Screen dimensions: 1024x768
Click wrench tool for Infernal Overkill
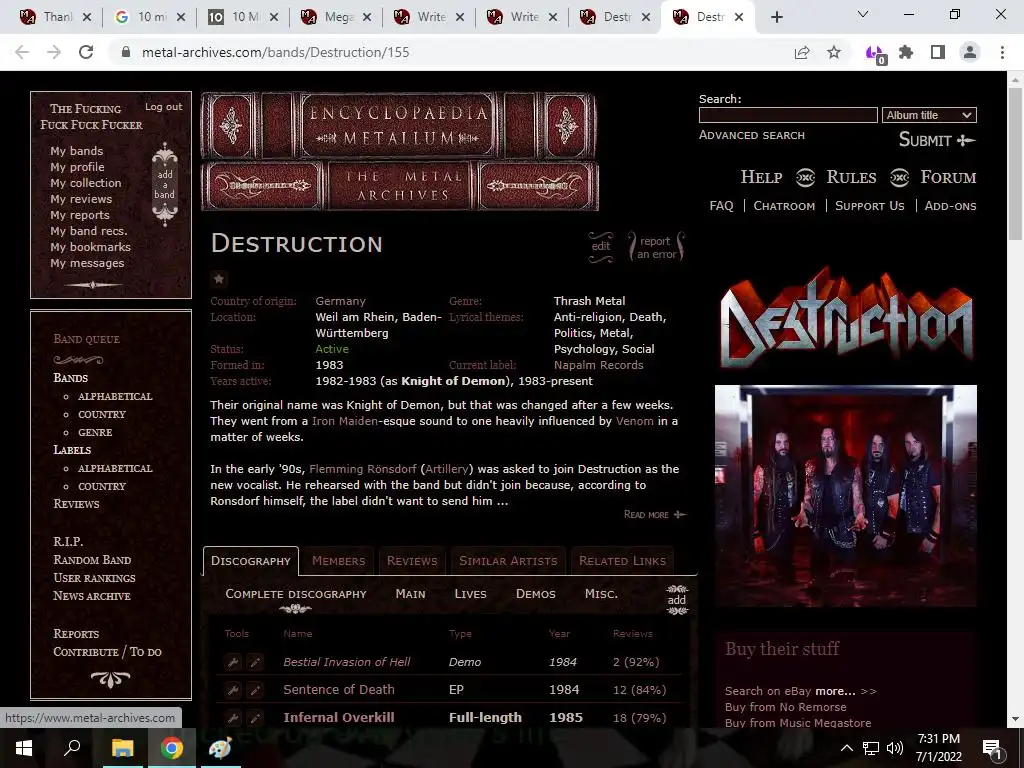coord(233,718)
